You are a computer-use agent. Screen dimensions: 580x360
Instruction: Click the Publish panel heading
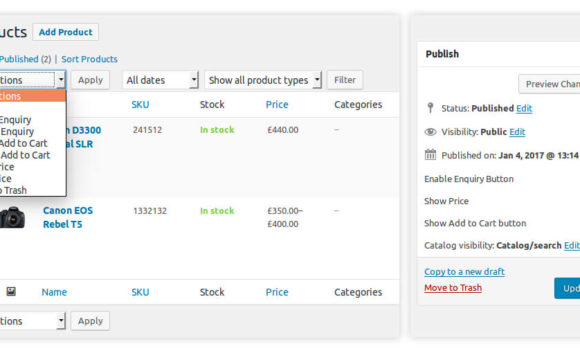442,54
